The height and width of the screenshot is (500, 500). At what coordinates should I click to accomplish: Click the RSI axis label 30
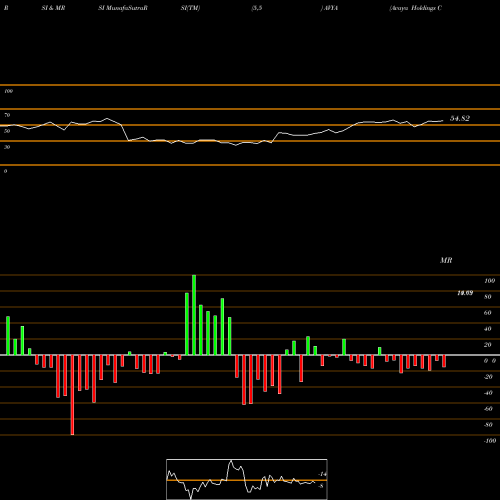tap(7, 147)
